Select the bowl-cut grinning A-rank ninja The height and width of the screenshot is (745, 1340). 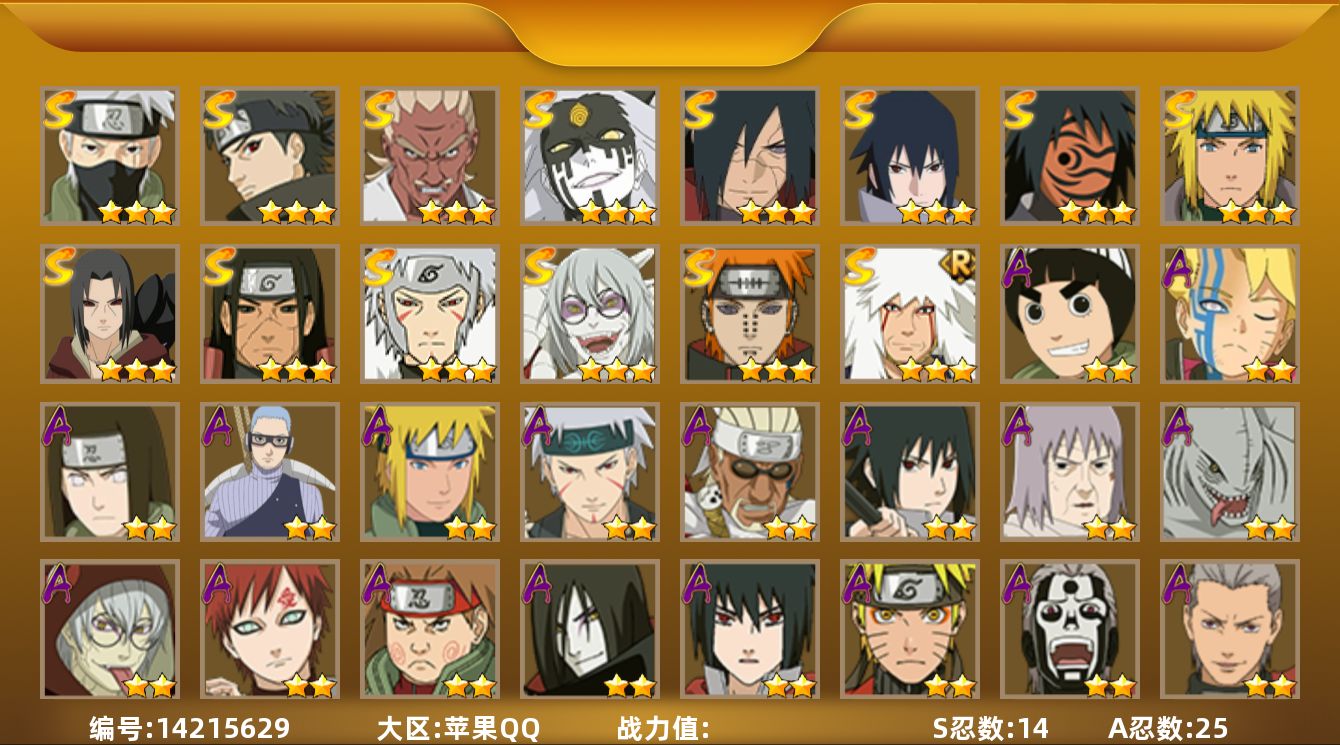tap(1069, 313)
